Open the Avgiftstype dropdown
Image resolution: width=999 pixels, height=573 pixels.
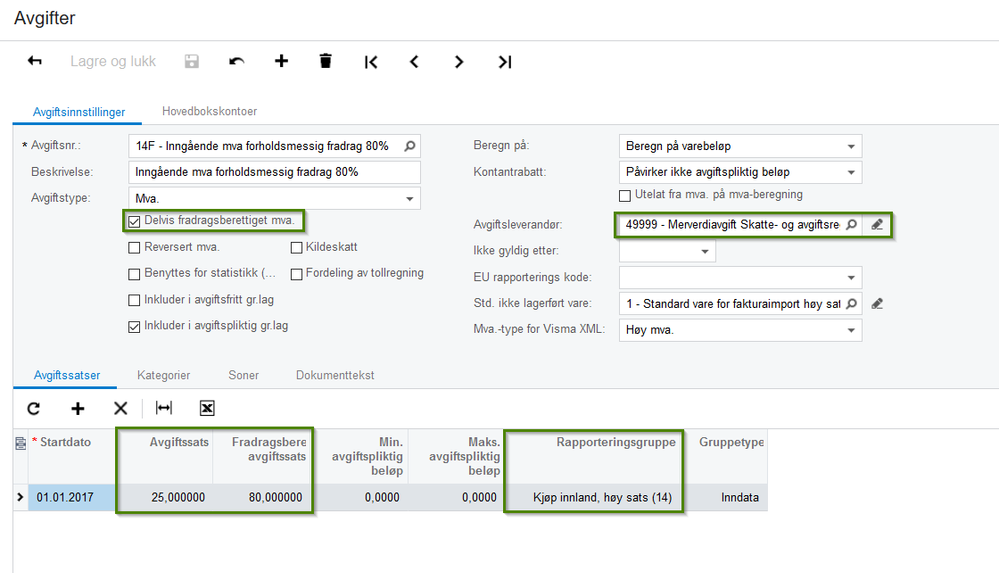pyautogui.click(x=410, y=199)
